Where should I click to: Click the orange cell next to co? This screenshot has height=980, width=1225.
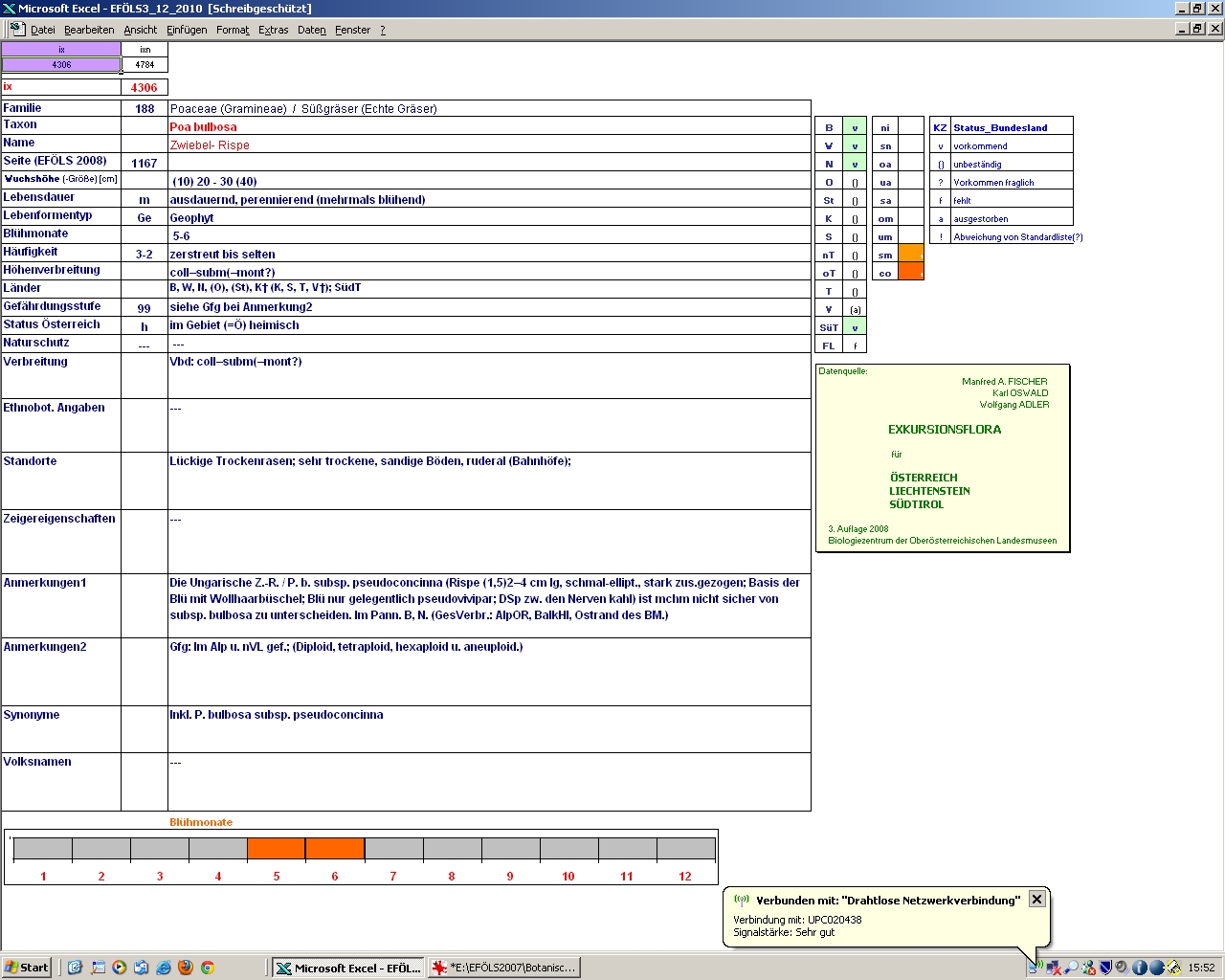tap(911, 272)
